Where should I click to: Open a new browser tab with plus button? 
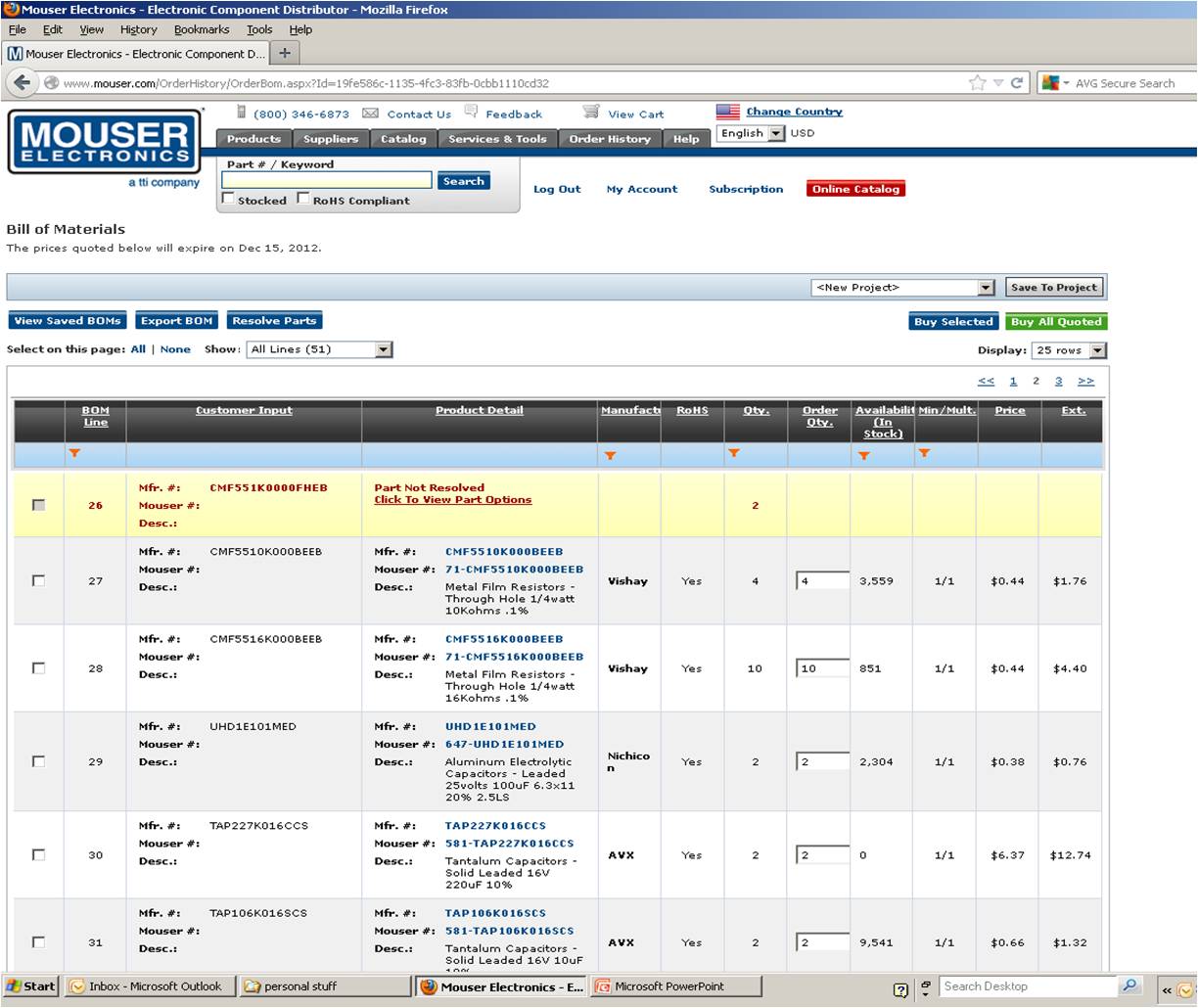pyautogui.click(x=285, y=53)
